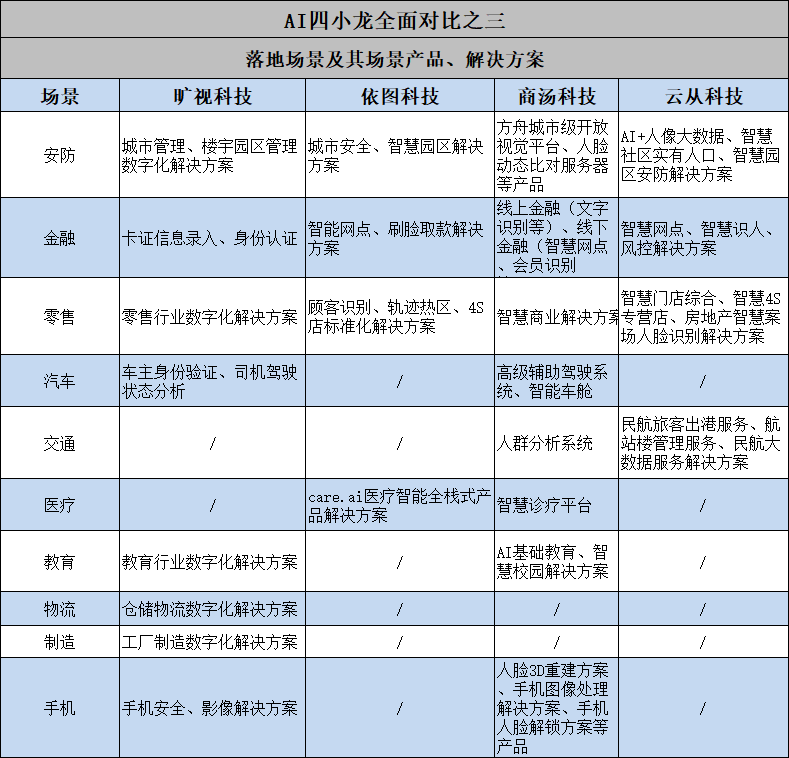Click cell AI基础教育、智慧校园解决方案

coord(557,561)
